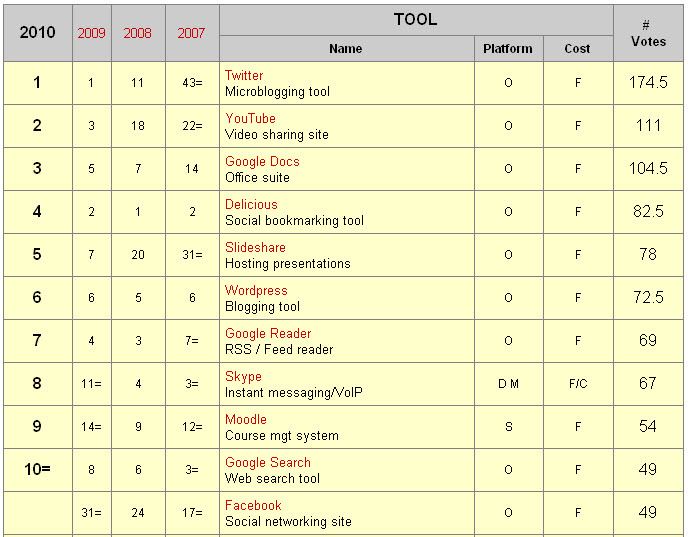The image size is (688, 537).
Task: Open the 2008 column header link
Action: click(137, 33)
